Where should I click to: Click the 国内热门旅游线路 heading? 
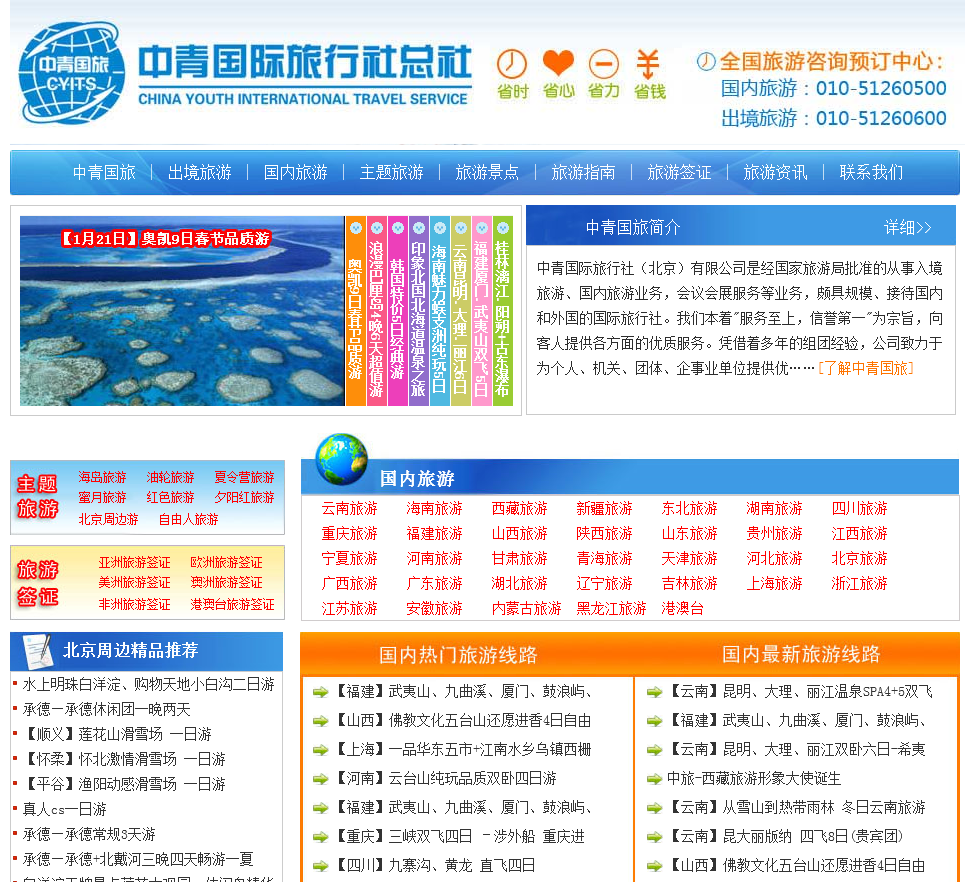pos(458,655)
